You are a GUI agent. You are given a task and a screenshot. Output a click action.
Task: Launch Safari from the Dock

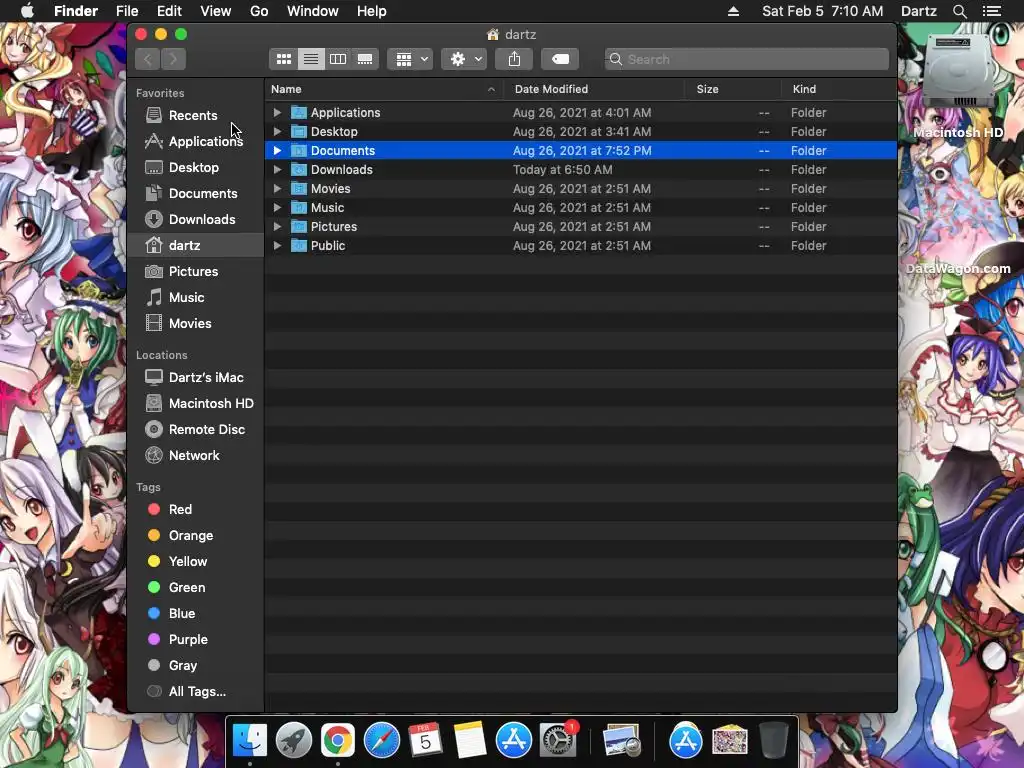click(381, 741)
